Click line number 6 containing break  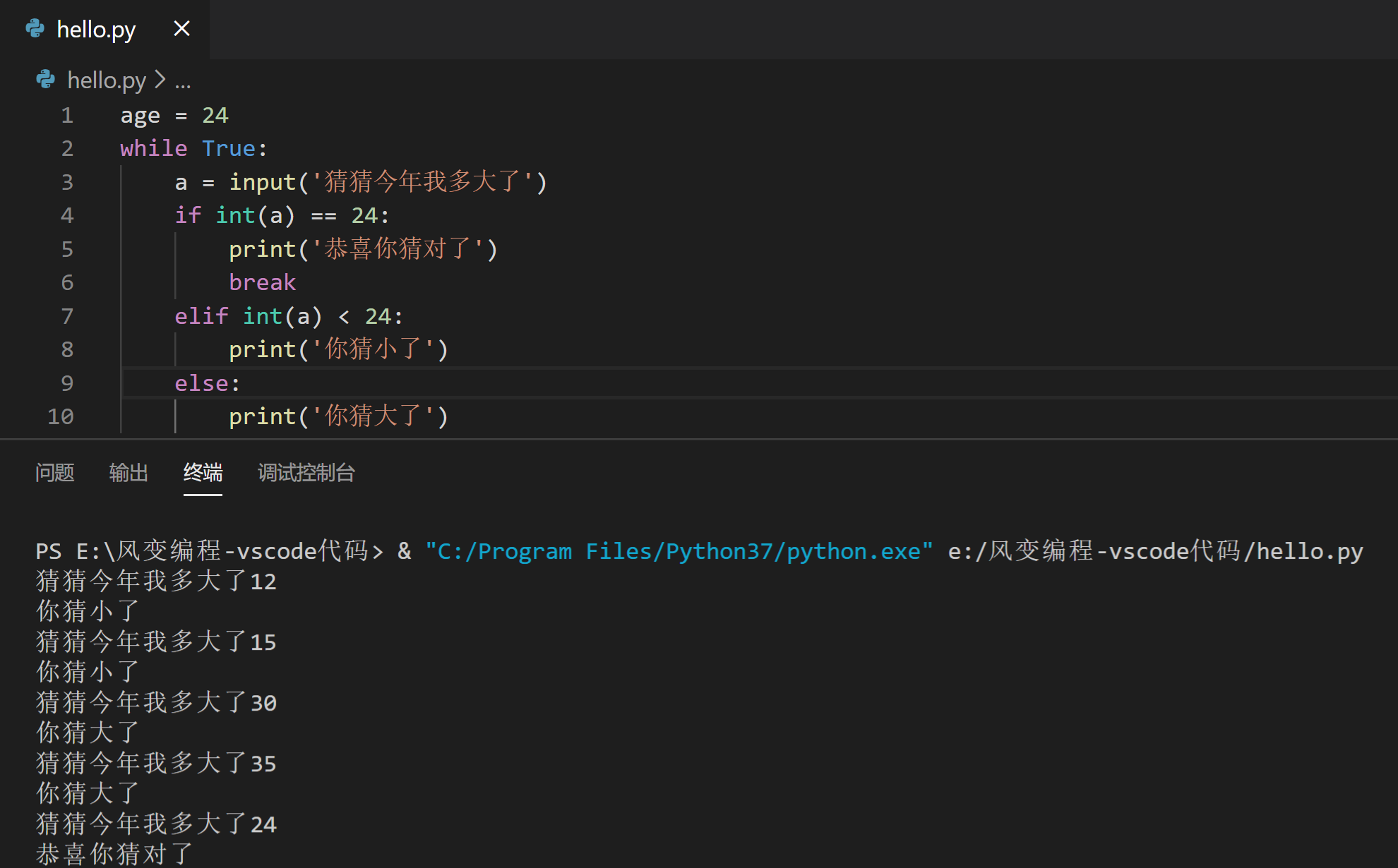67,282
